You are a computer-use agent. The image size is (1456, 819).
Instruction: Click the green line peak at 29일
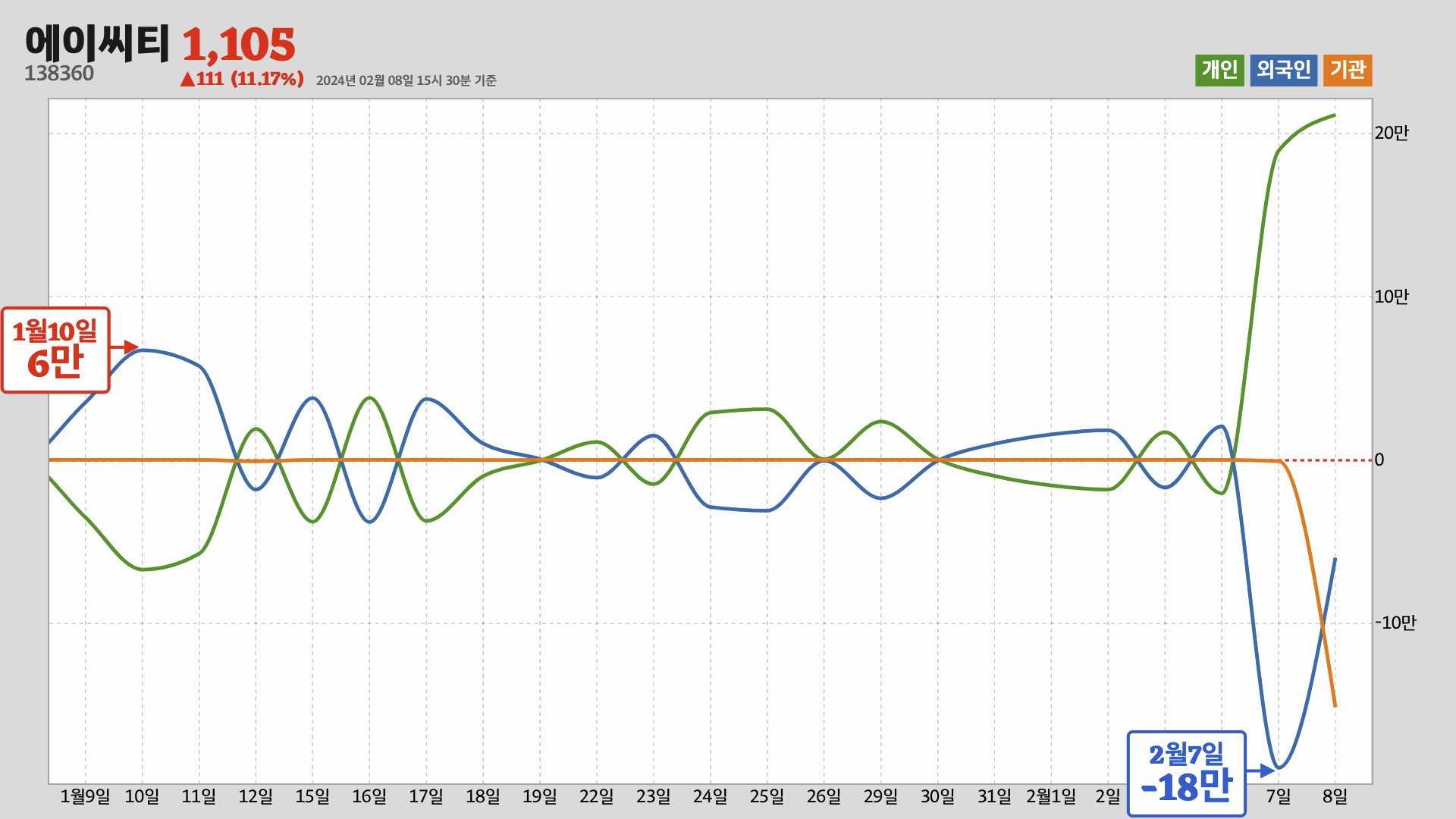[x=880, y=422]
